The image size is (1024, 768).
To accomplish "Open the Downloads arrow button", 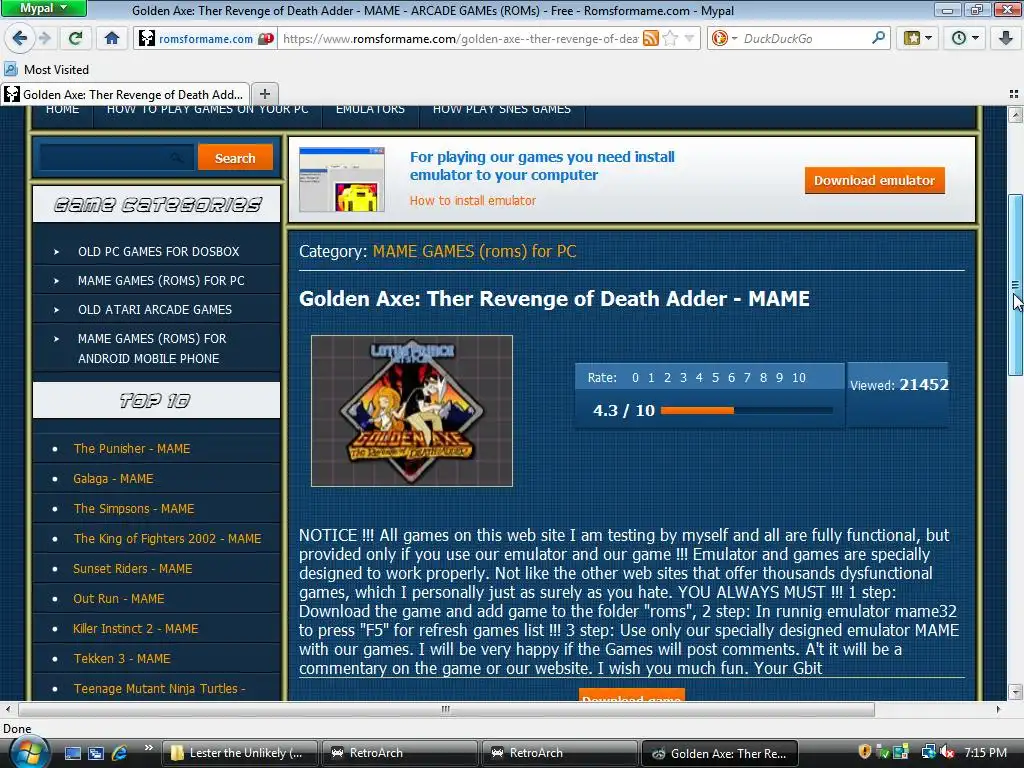I will 1006,38.
